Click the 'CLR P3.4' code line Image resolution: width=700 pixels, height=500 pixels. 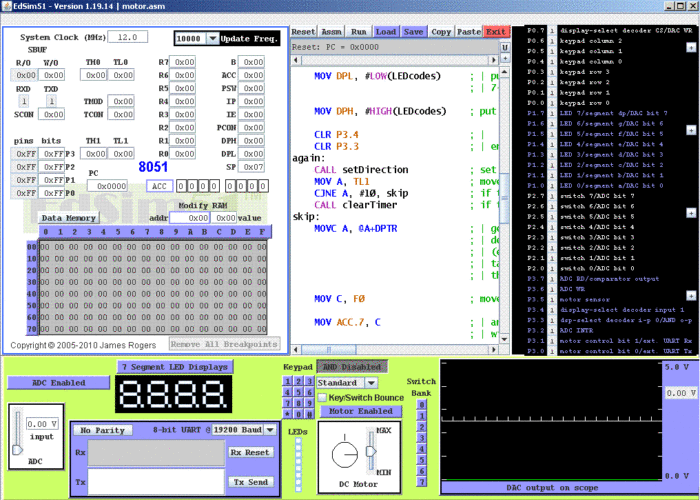[336, 134]
